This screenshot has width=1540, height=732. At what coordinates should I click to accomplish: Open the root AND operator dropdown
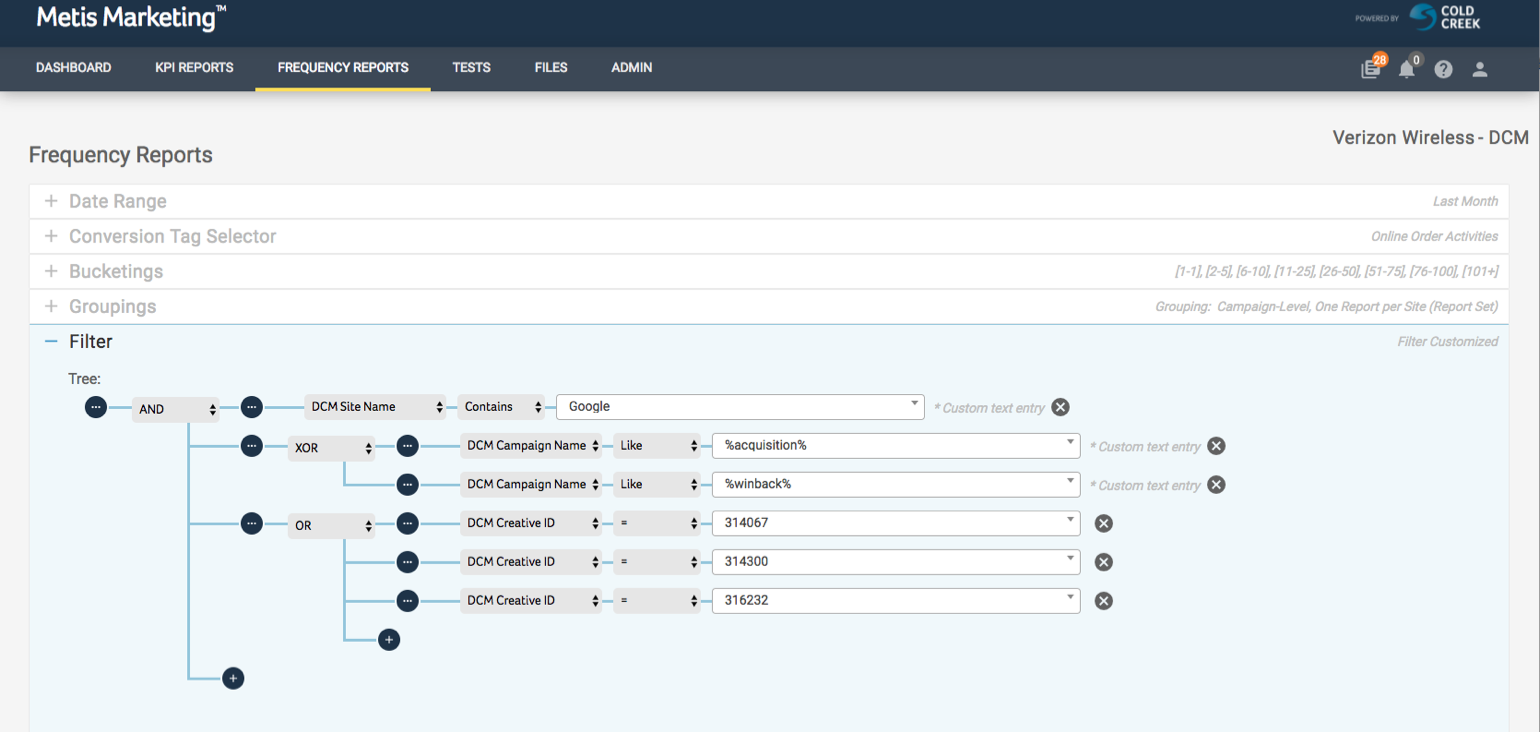[x=177, y=409]
